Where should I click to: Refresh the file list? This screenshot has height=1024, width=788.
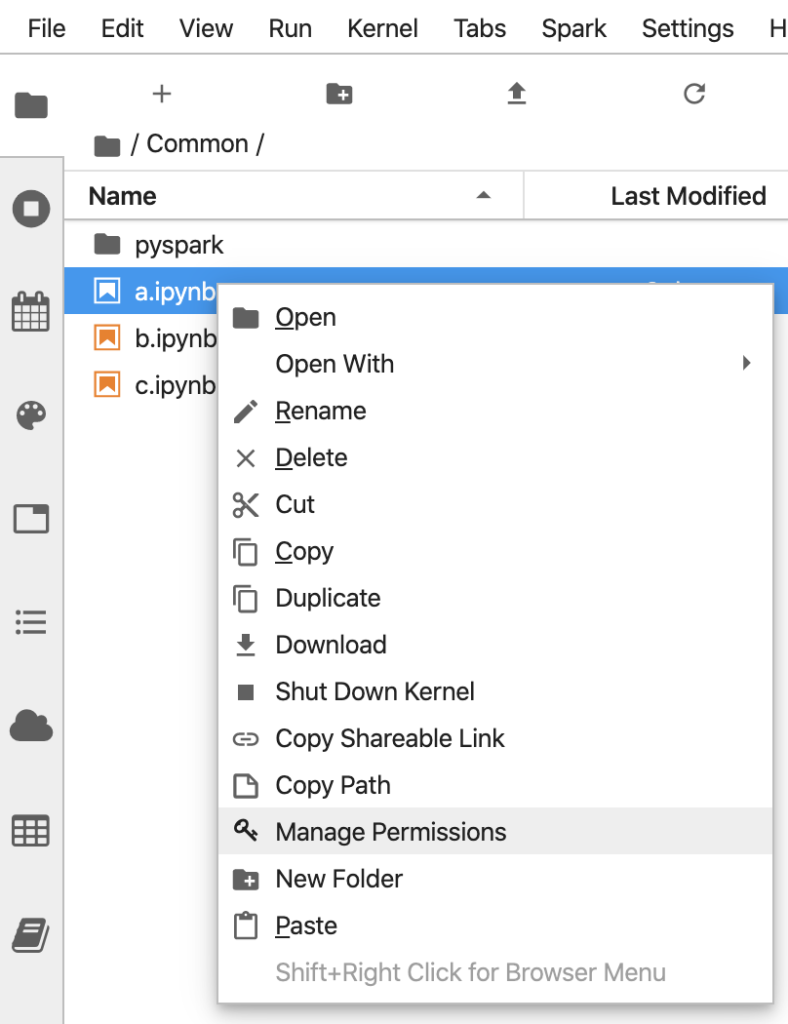(x=694, y=93)
